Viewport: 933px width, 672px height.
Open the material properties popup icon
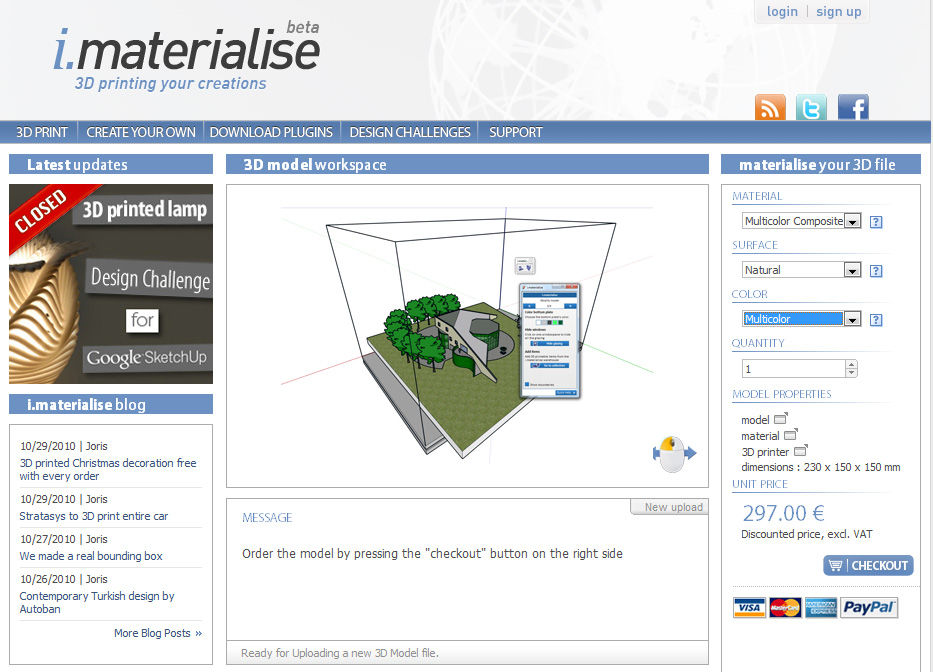click(x=791, y=435)
